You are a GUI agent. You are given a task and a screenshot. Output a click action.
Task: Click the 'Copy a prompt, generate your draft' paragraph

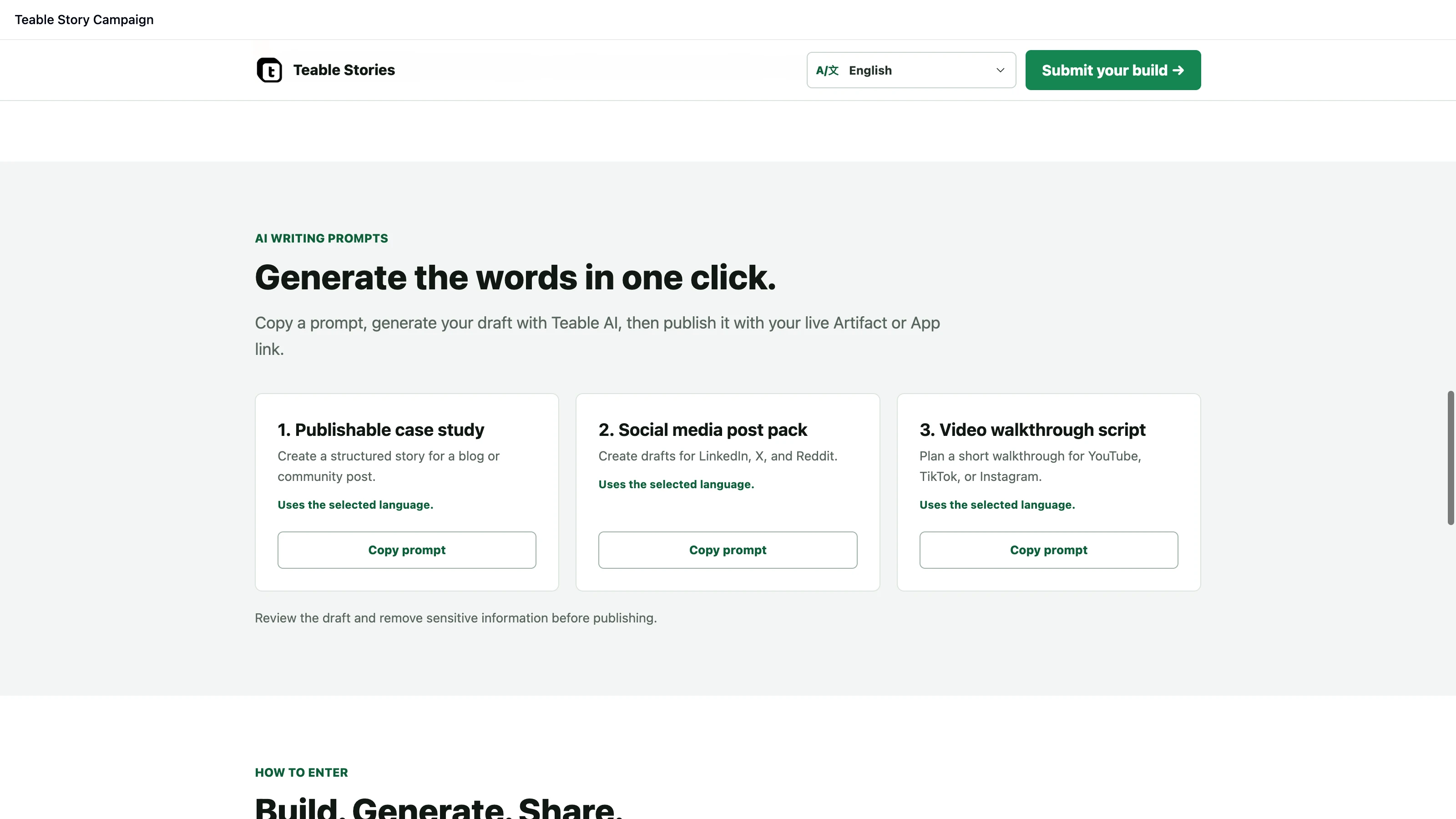coord(597,336)
